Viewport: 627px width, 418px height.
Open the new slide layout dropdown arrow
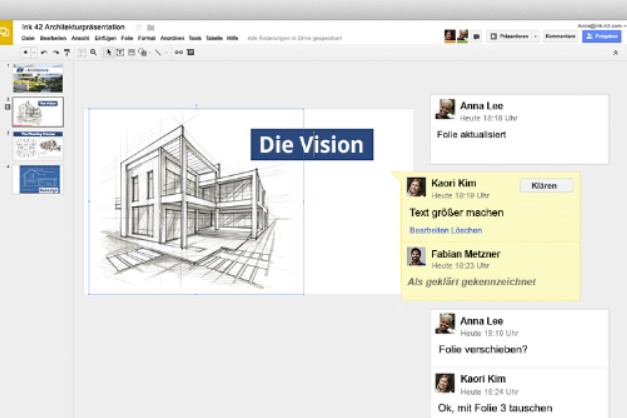[x=34, y=52]
